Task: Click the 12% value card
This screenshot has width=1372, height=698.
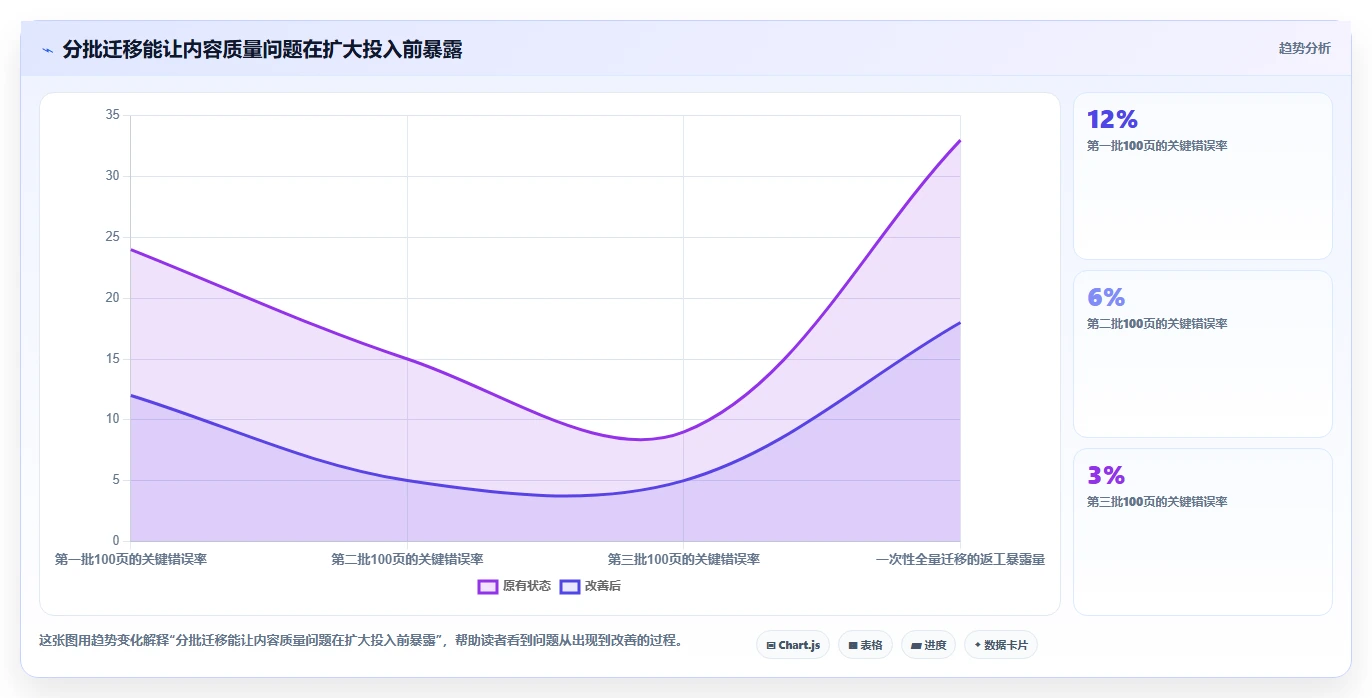Action: coord(1203,176)
